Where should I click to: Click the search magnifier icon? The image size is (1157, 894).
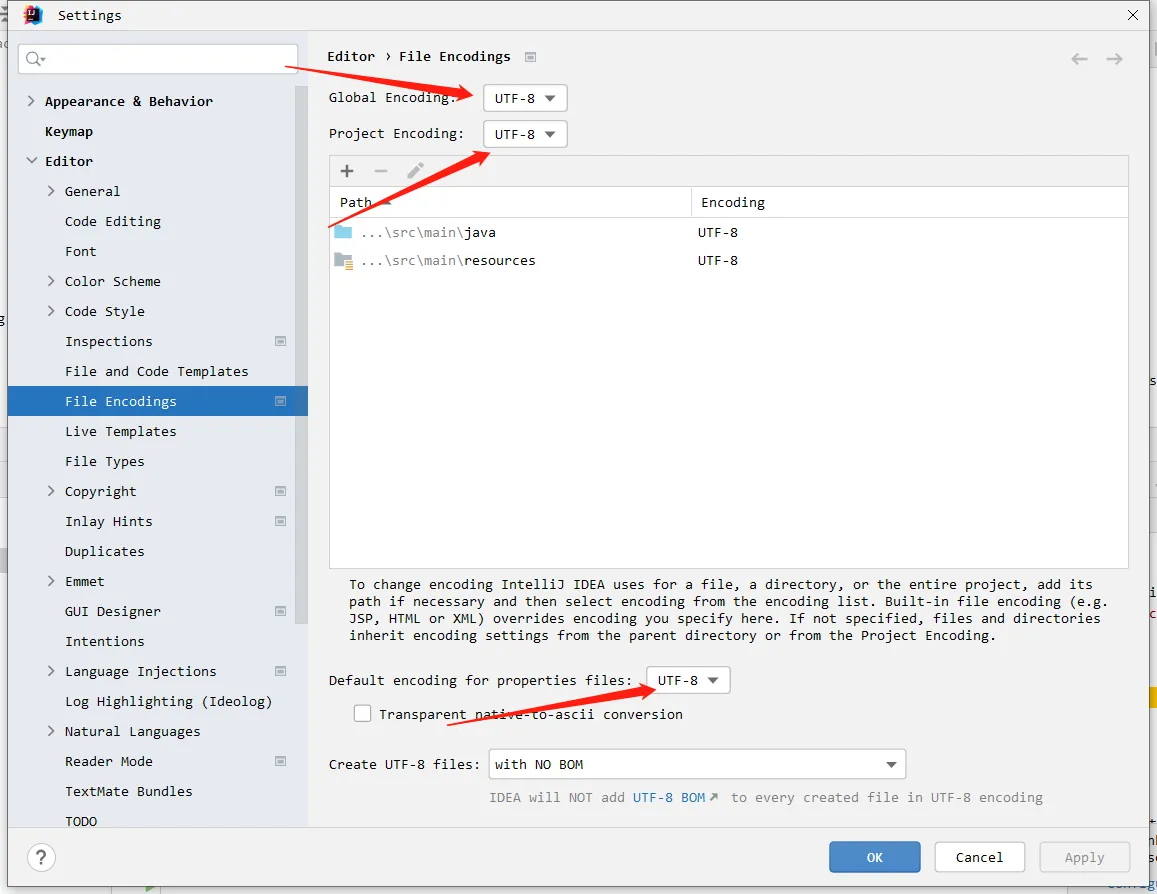[x=34, y=58]
